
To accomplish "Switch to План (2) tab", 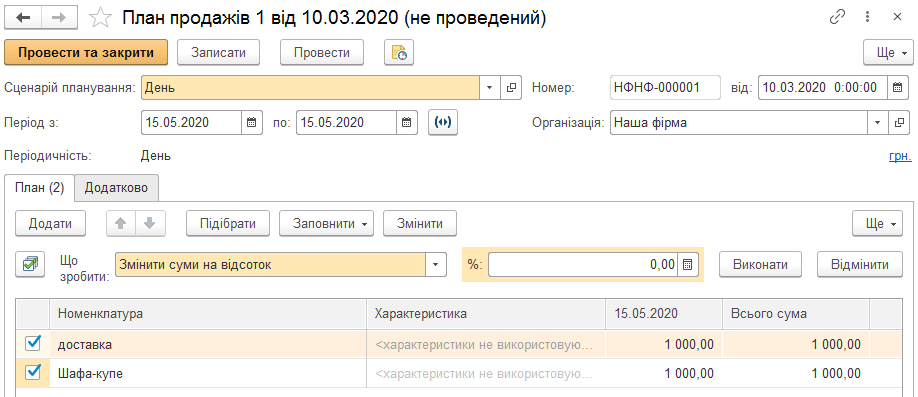I will click(x=40, y=188).
